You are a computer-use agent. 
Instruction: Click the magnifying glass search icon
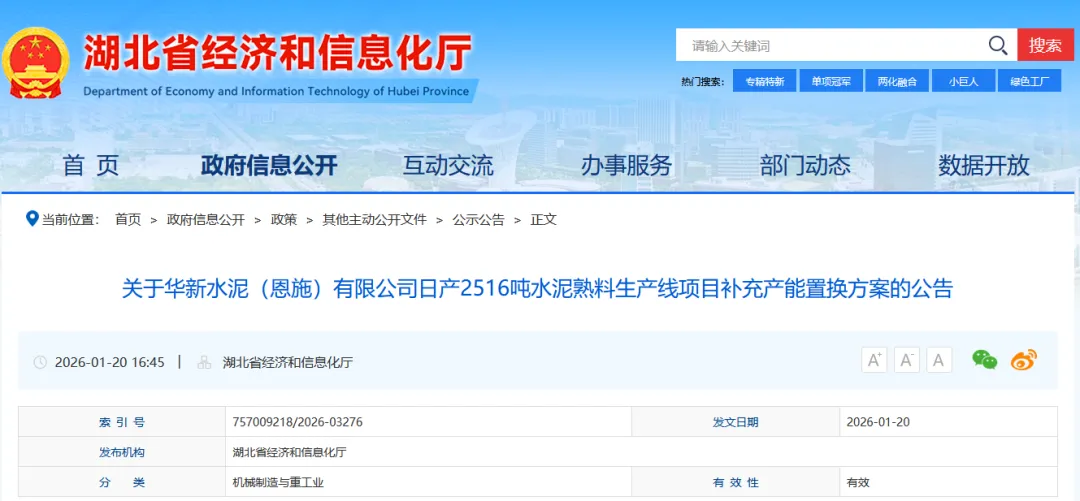[x=998, y=45]
